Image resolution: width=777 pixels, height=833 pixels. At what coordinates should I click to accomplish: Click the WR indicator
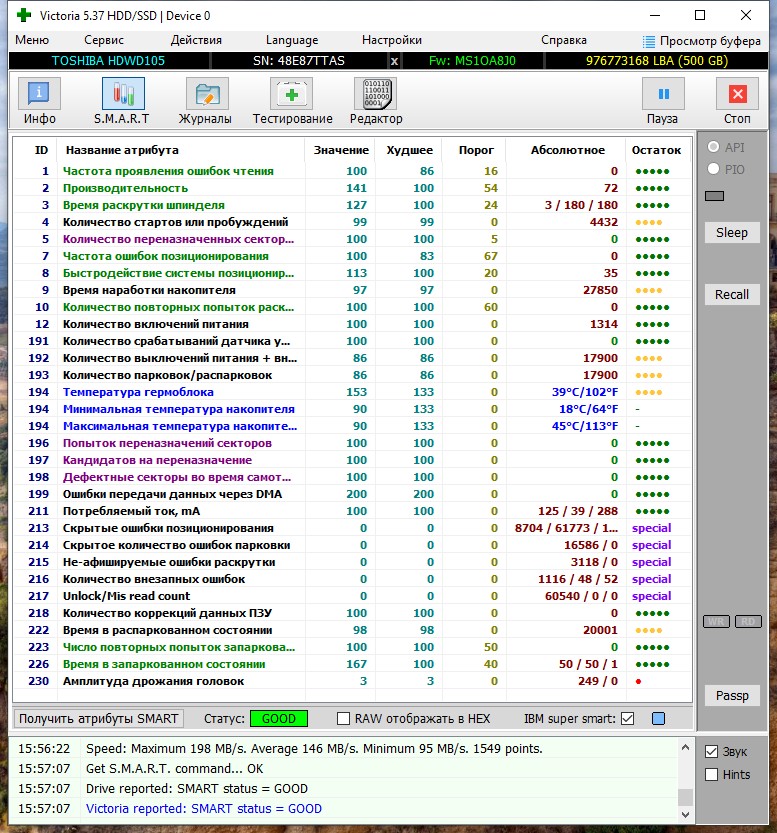point(716,622)
